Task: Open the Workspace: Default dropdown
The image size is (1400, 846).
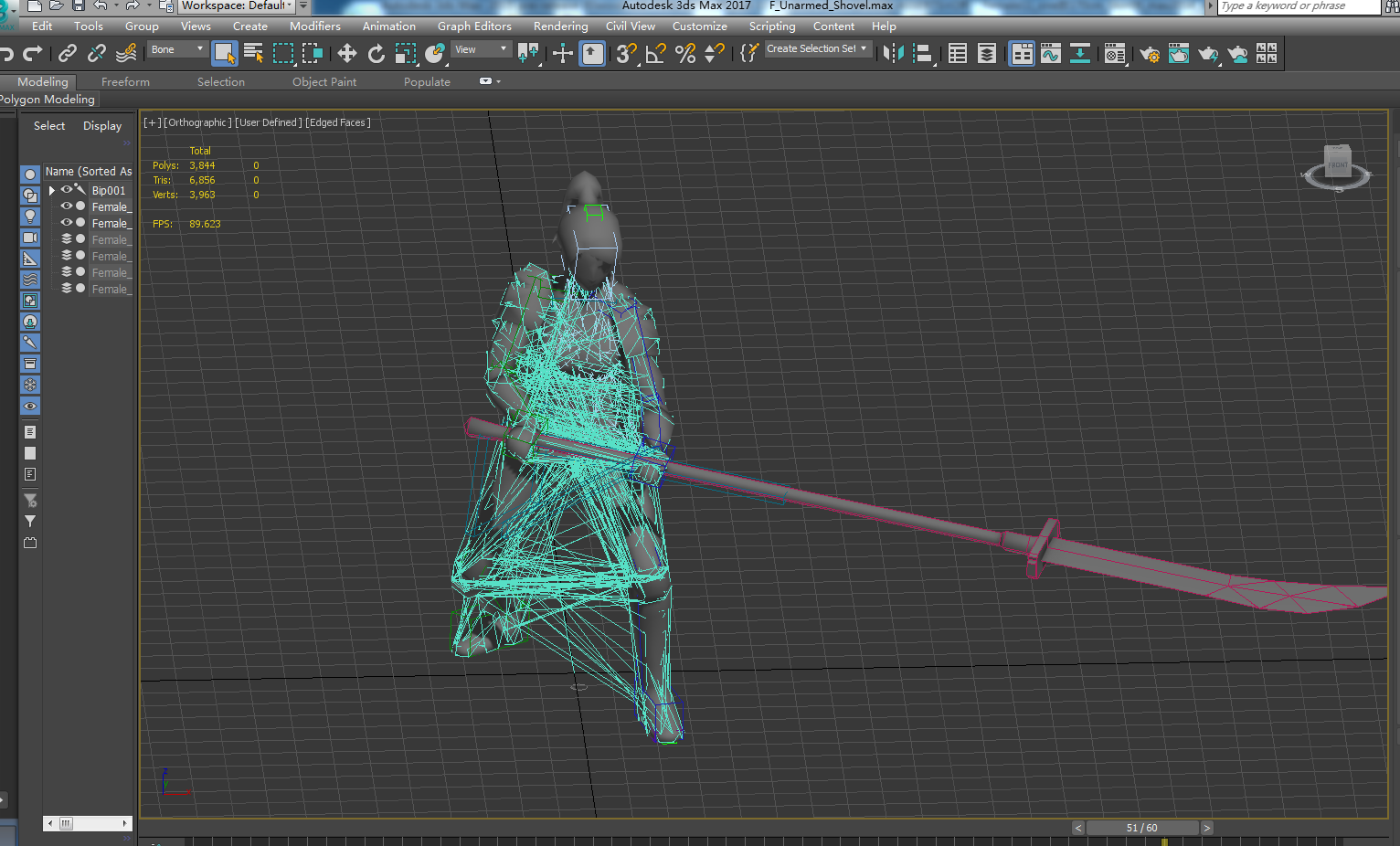Action: pyautogui.click(x=236, y=5)
